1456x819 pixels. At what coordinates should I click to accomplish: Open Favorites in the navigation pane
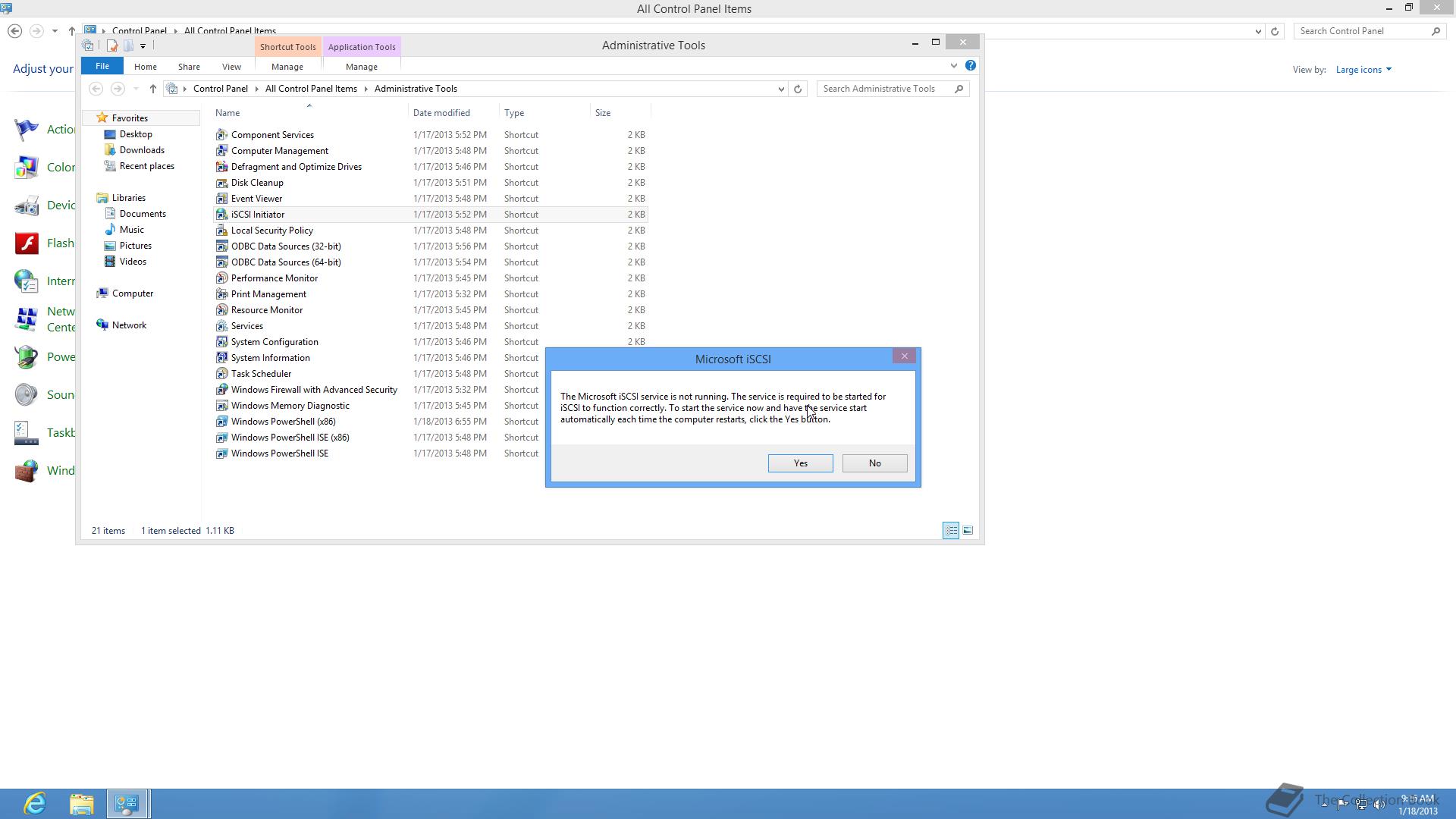click(x=130, y=118)
